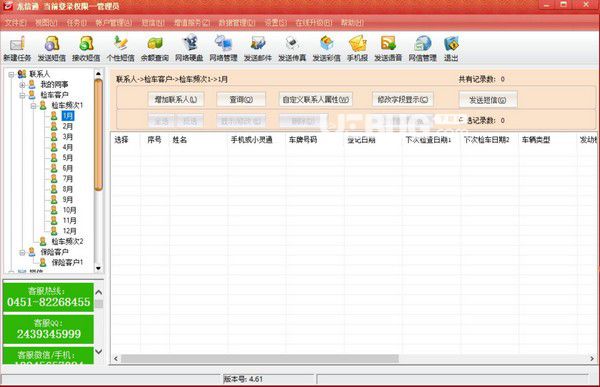Click the tree panel scroll-down arrow
This screenshot has height=387, width=600.
[x=98, y=268]
